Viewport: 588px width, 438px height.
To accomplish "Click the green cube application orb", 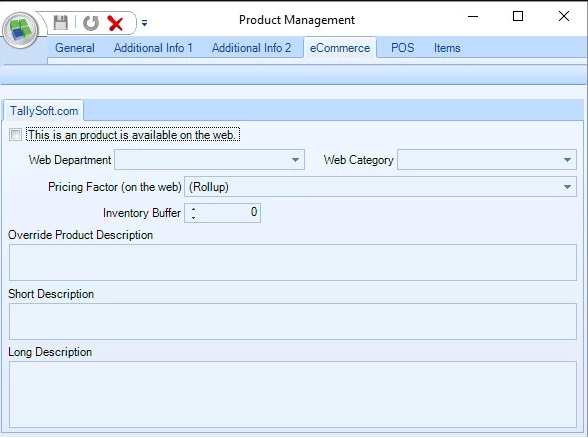I will click(x=21, y=30).
